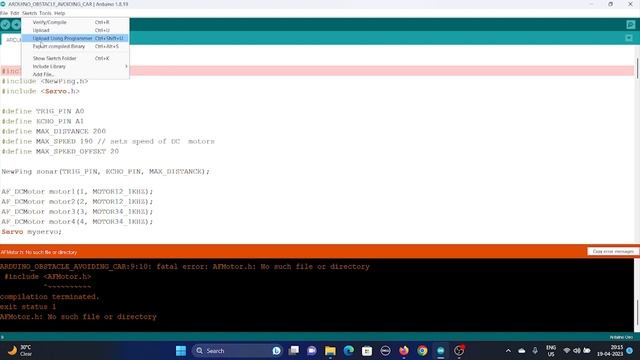640x360 pixels.
Task: Launch Google Chrome from taskbar
Action: (422, 351)
